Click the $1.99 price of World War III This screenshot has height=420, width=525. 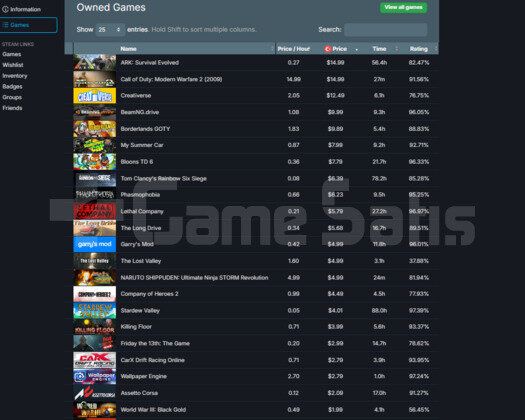(x=335, y=410)
